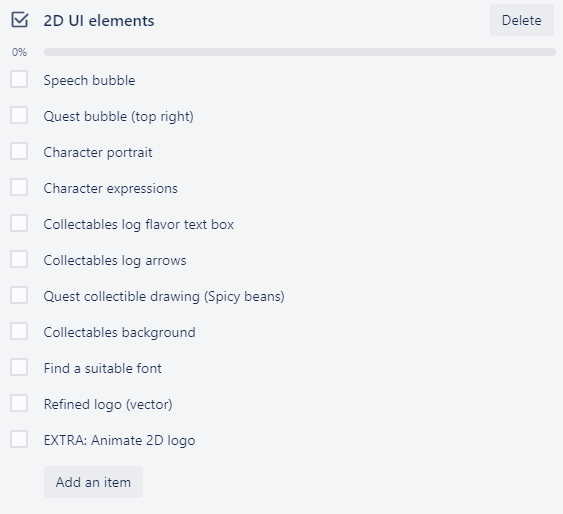Mark Character portrait as complete
563x514 pixels.
19,151
